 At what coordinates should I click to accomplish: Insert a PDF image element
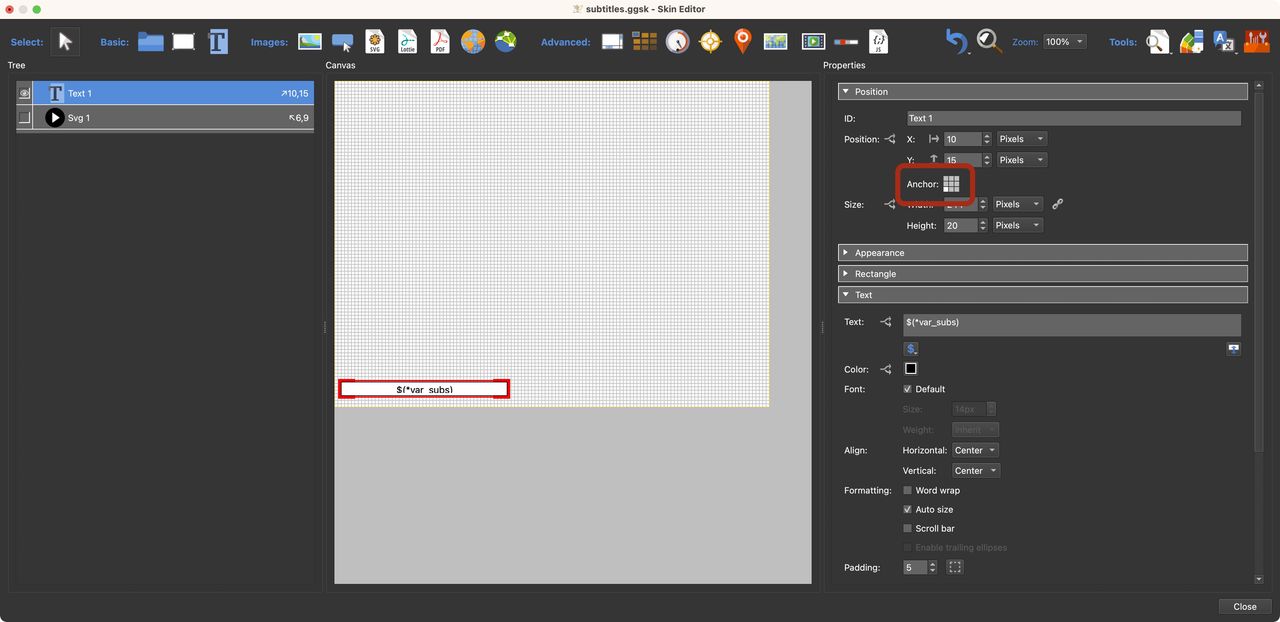point(440,41)
